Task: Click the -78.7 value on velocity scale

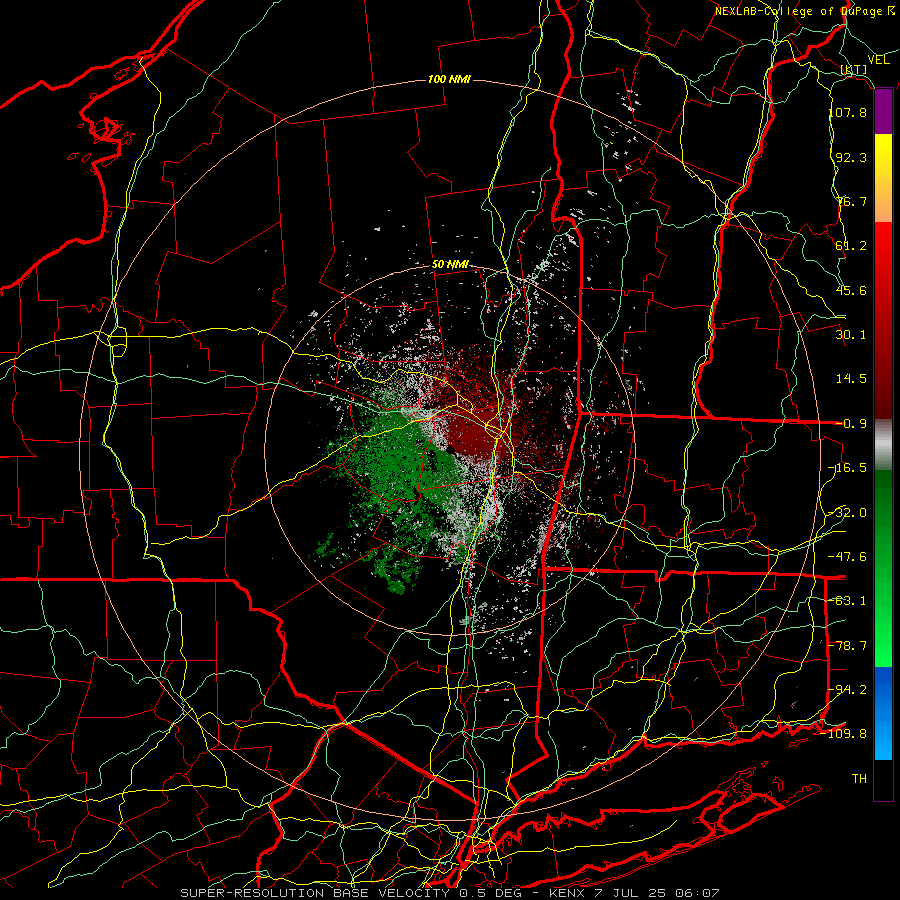Action: (x=848, y=646)
